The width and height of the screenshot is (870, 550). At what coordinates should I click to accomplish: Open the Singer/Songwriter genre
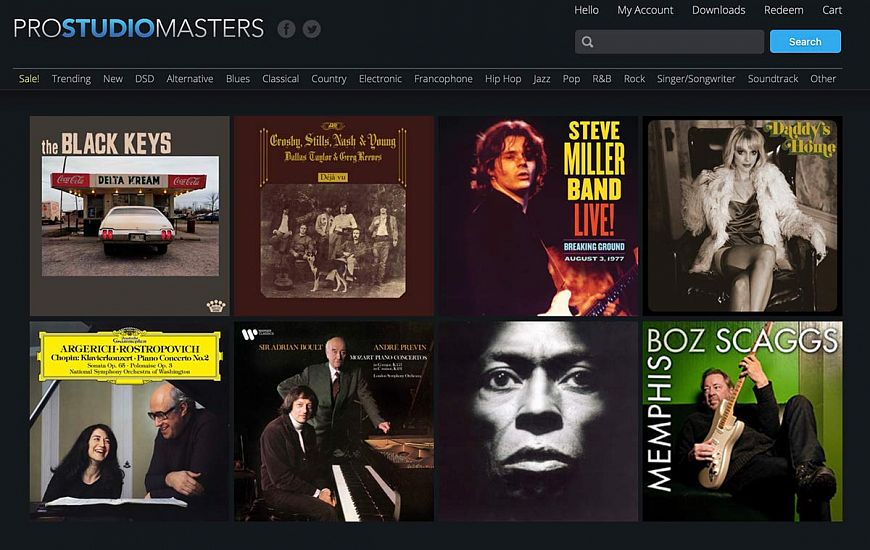[x=695, y=79]
